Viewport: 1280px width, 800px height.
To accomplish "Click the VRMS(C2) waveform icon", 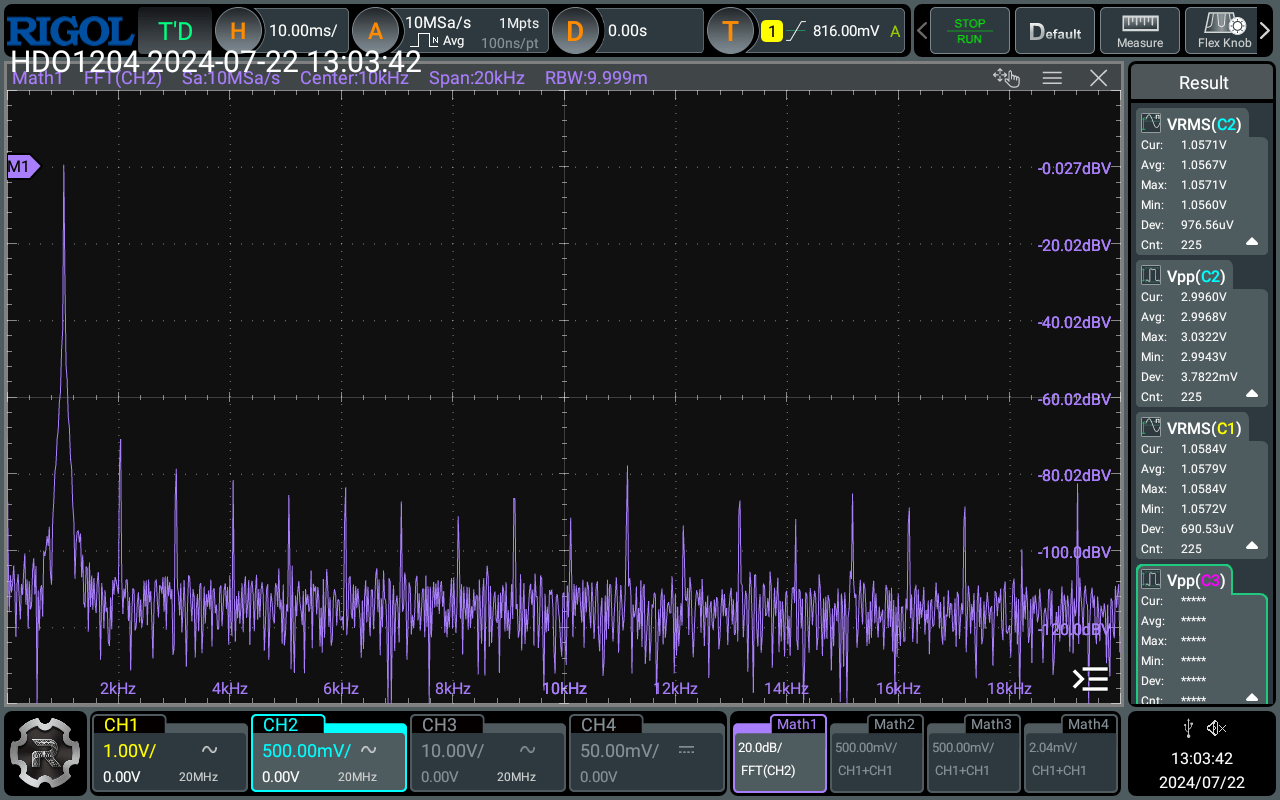I will point(1152,124).
